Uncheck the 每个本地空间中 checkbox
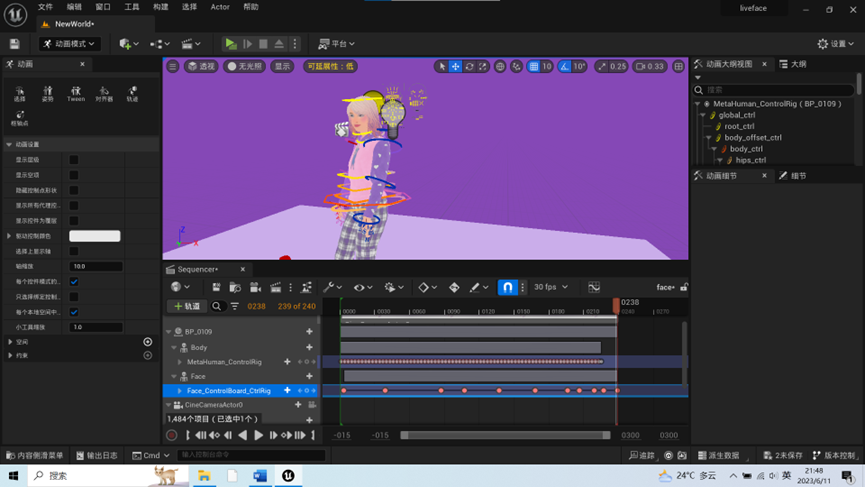This screenshot has height=487, width=865. (73, 312)
